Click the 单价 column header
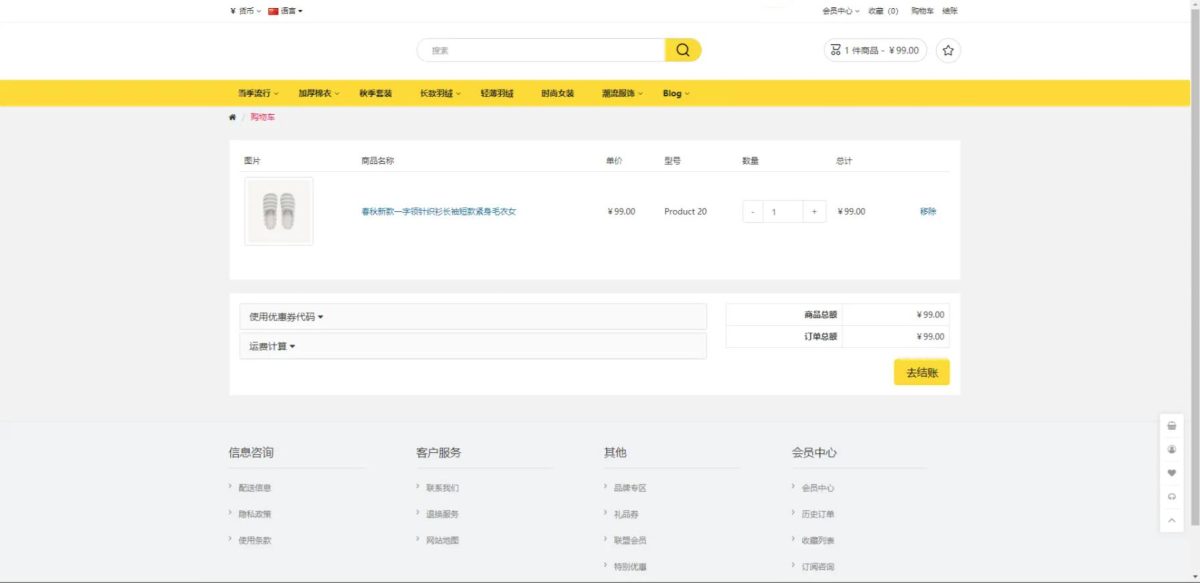This screenshot has width=1200, height=583. click(x=614, y=160)
